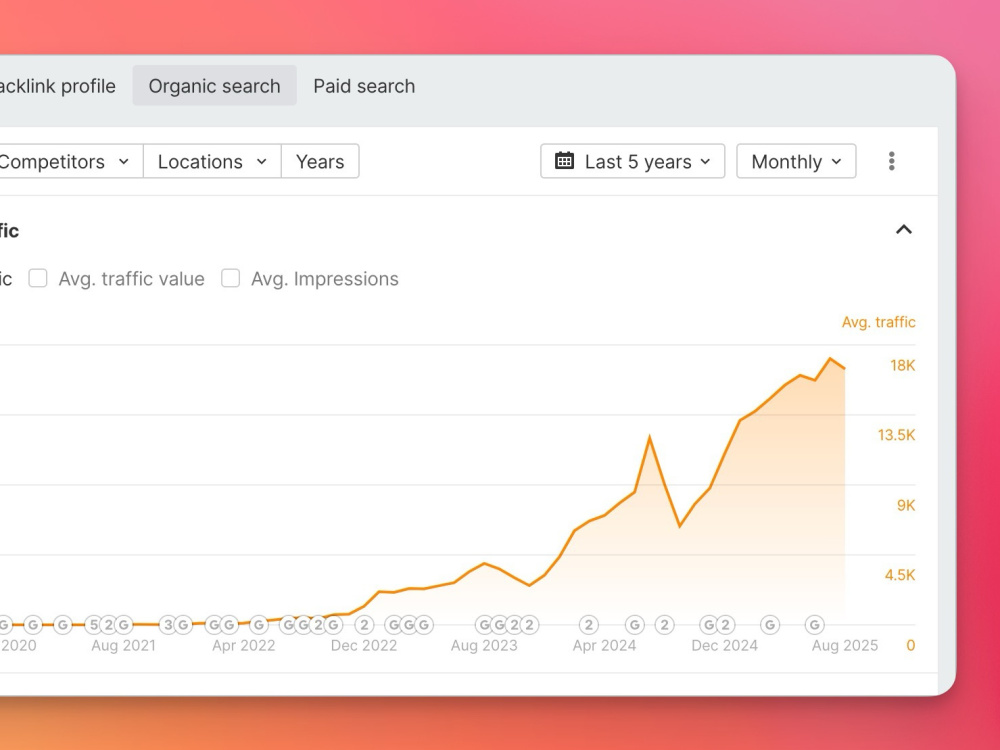Image resolution: width=1000 pixels, height=750 pixels.
Task: Expand the Locations dropdown
Action: pos(212,161)
